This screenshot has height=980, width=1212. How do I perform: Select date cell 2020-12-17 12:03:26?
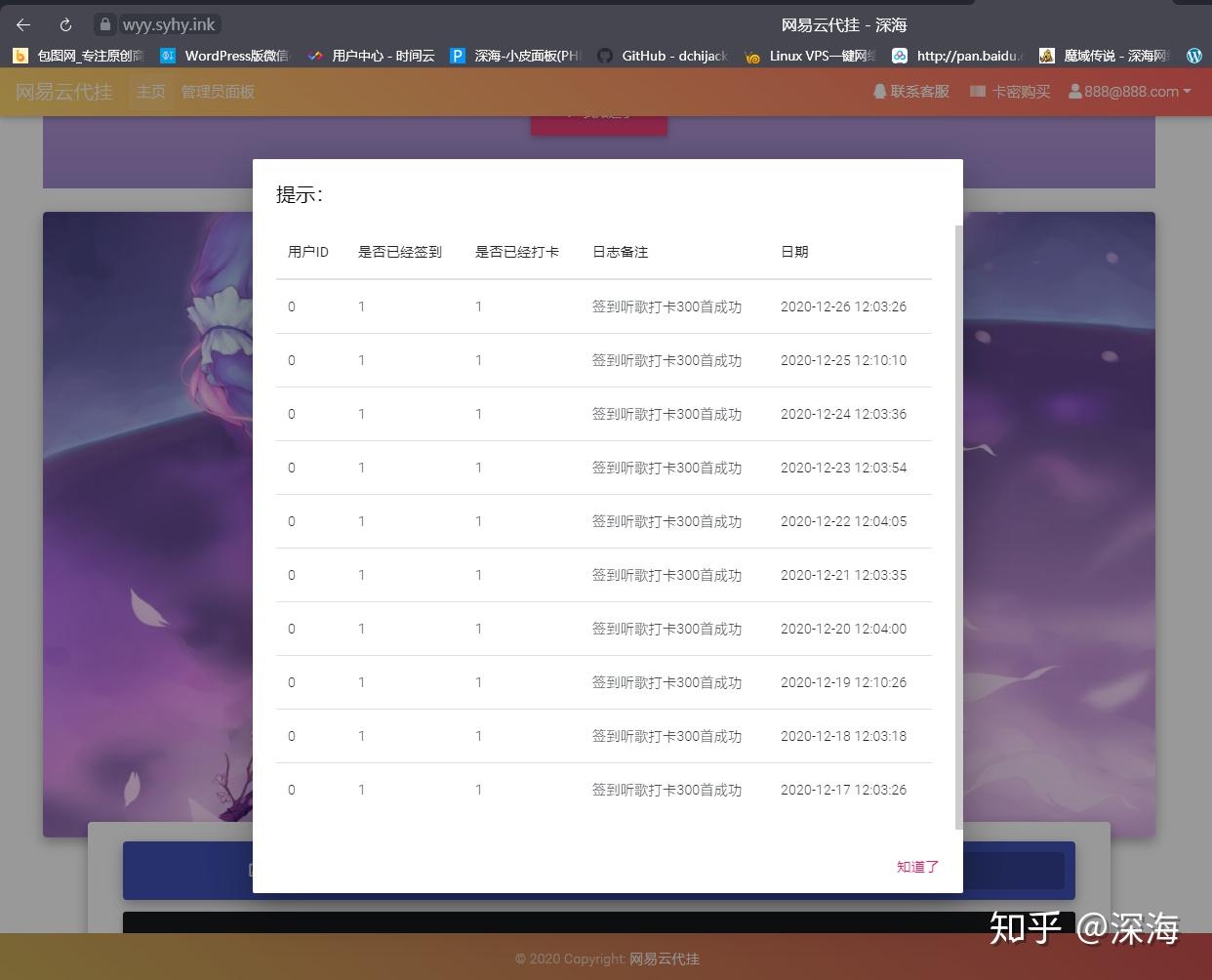click(844, 790)
